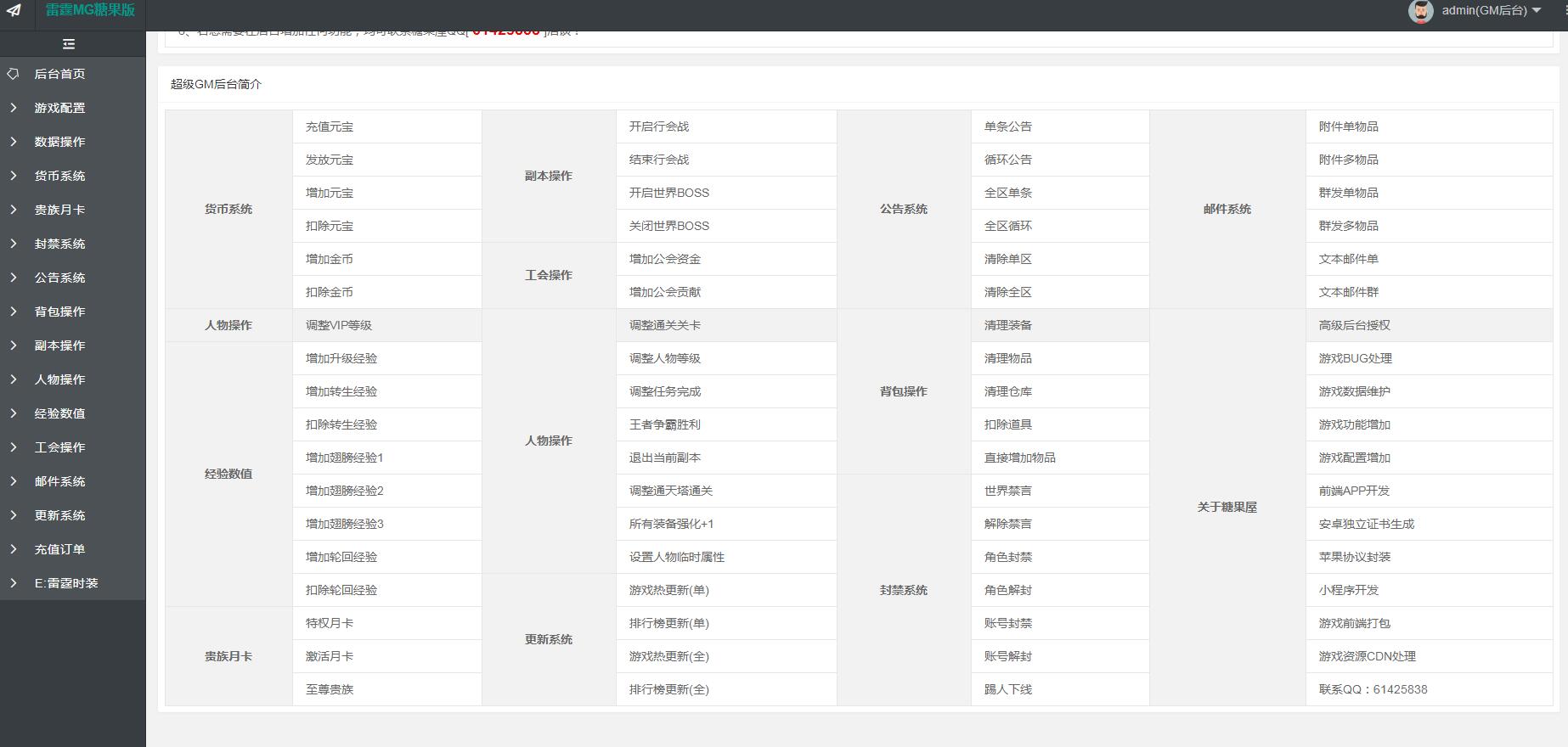The width and height of the screenshot is (1568, 747).
Task: Click the home icon beside 后台首页
Action: pyautogui.click(x=13, y=74)
